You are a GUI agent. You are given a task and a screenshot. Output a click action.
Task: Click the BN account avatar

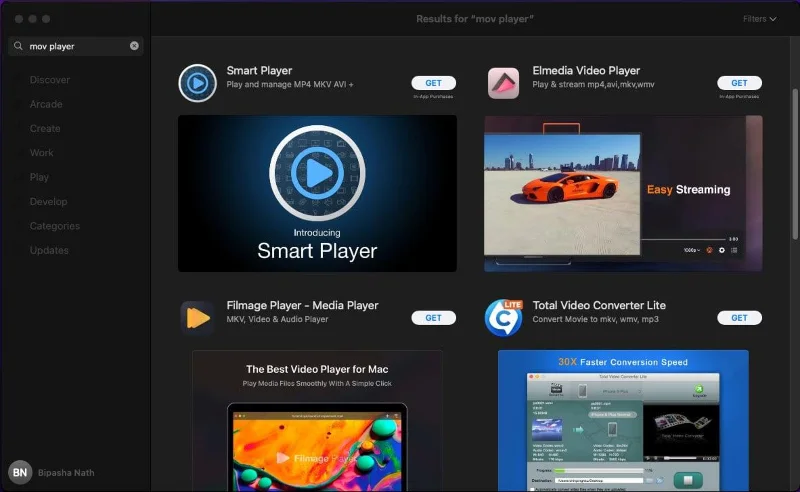click(20, 473)
